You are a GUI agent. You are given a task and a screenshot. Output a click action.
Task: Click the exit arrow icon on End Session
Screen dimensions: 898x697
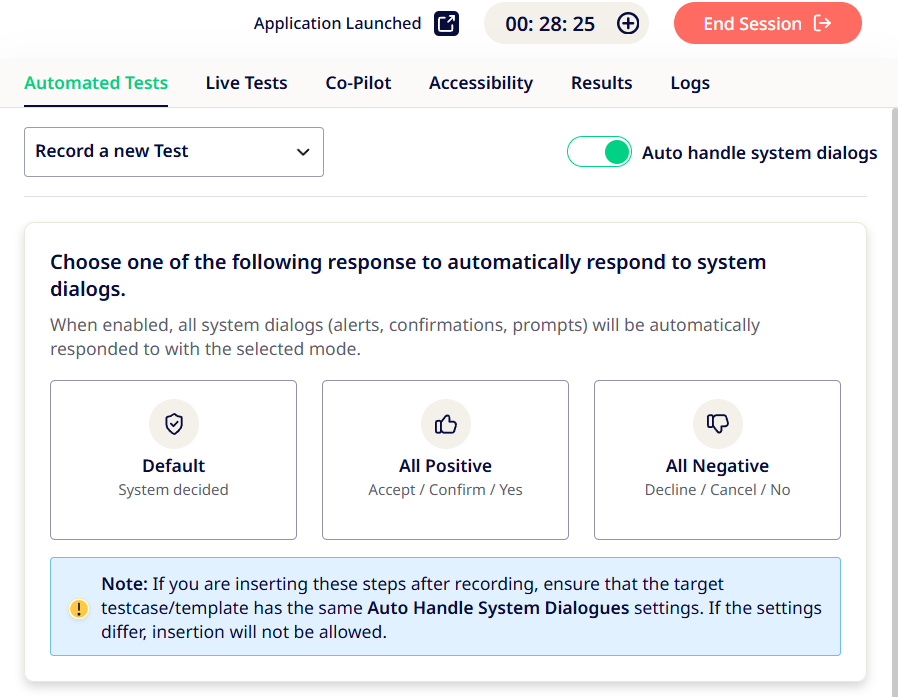tap(823, 24)
